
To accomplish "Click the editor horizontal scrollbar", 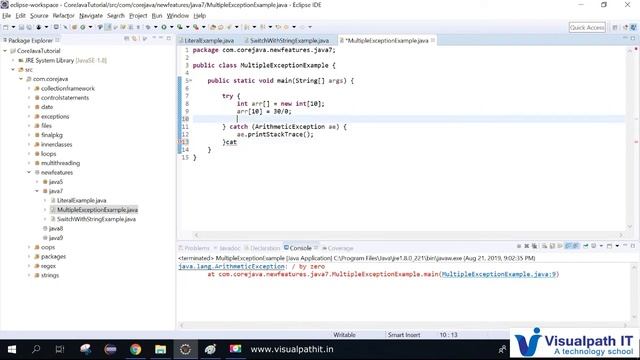I will 408,235.
